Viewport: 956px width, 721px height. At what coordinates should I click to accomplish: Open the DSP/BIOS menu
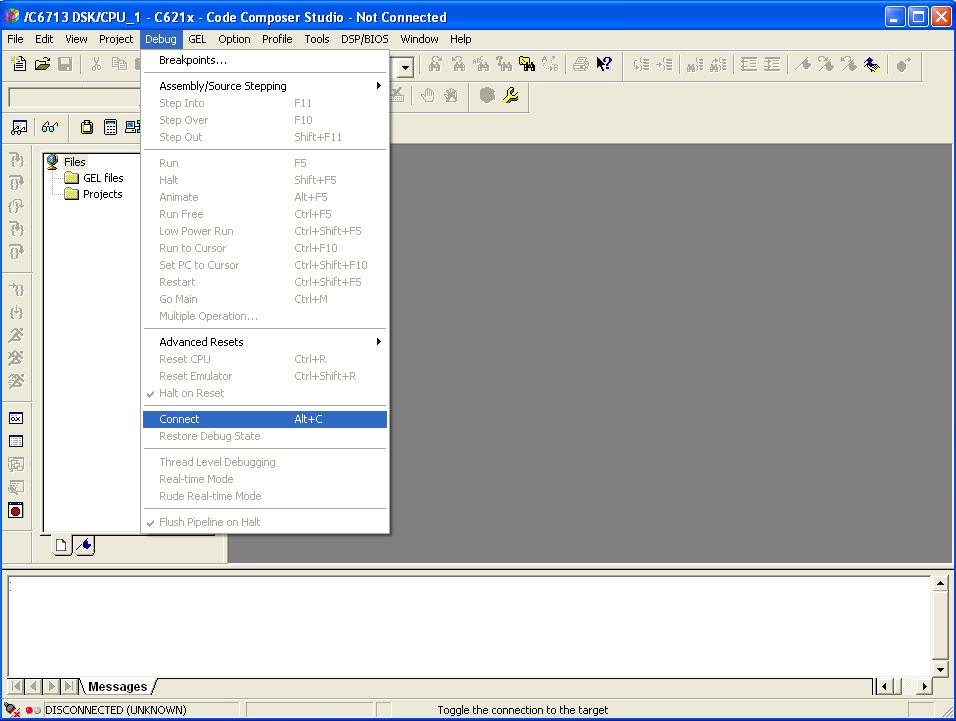coord(365,39)
